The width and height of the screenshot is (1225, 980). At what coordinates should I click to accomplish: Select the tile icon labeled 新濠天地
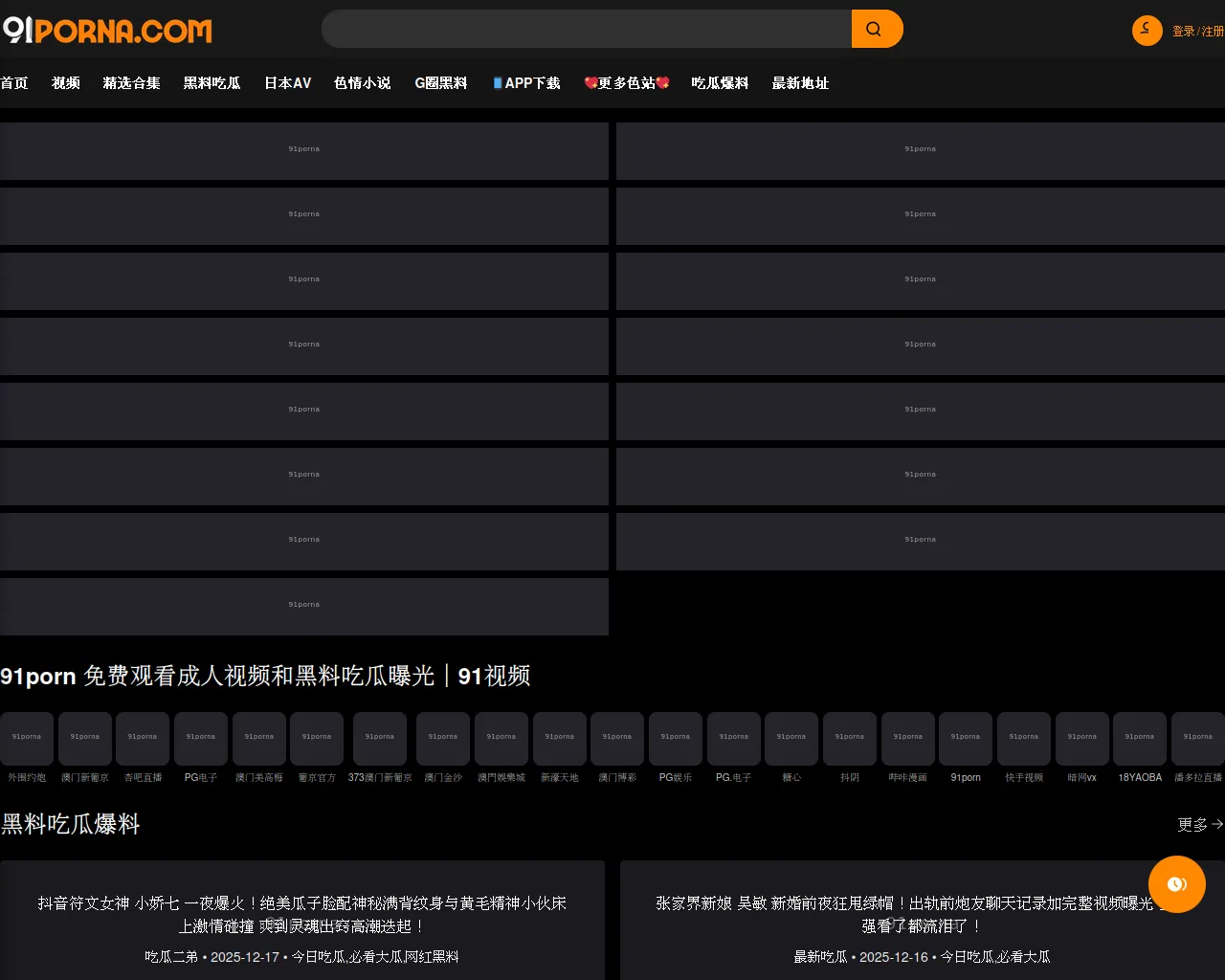pos(559,739)
